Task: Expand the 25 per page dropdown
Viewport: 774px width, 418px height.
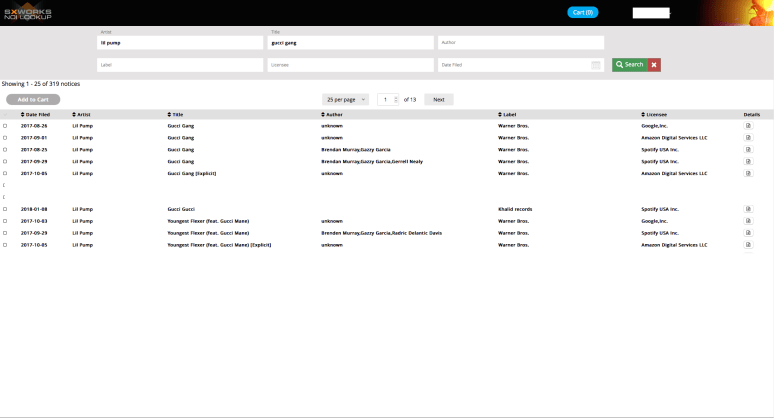Action: pyautogui.click(x=346, y=99)
